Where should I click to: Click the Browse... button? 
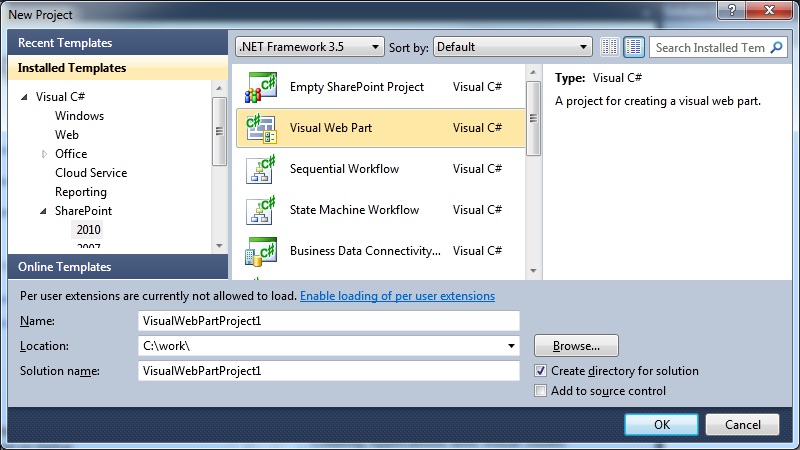click(576, 346)
